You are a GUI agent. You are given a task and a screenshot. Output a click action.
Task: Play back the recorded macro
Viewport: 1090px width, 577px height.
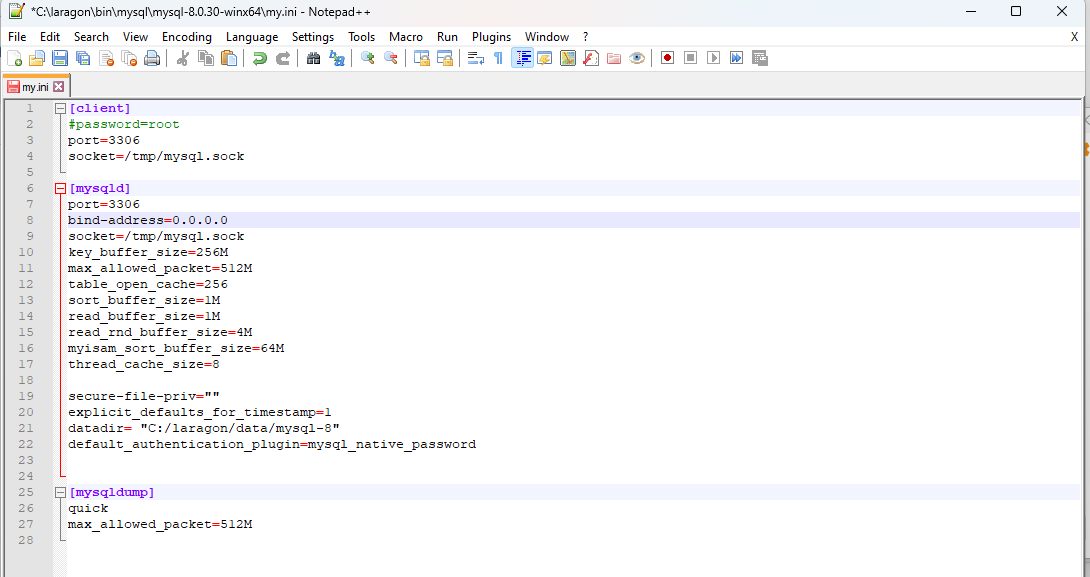click(713, 58)
